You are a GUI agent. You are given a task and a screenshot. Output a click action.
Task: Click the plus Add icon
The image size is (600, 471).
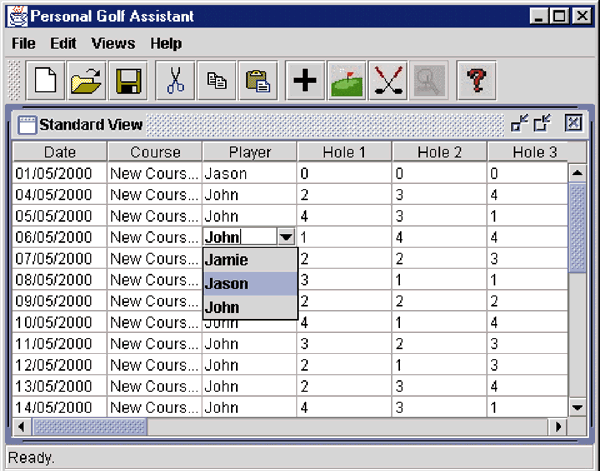[305, 81]
